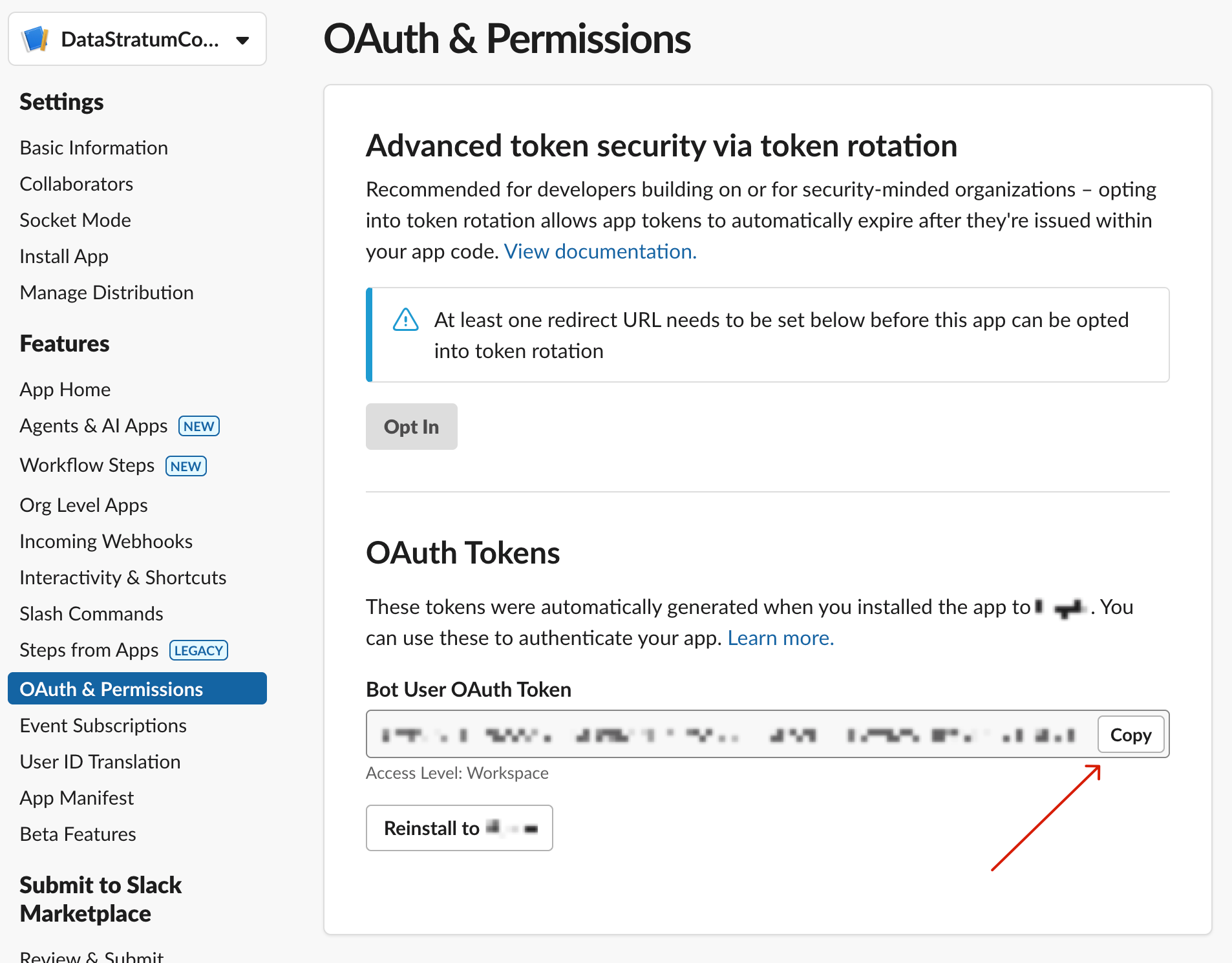Image resolution: width=1232 pixels, height=963 pixels.
Task: Click the DataStratumCo app logo icon
Action: (x=36, y=39)
